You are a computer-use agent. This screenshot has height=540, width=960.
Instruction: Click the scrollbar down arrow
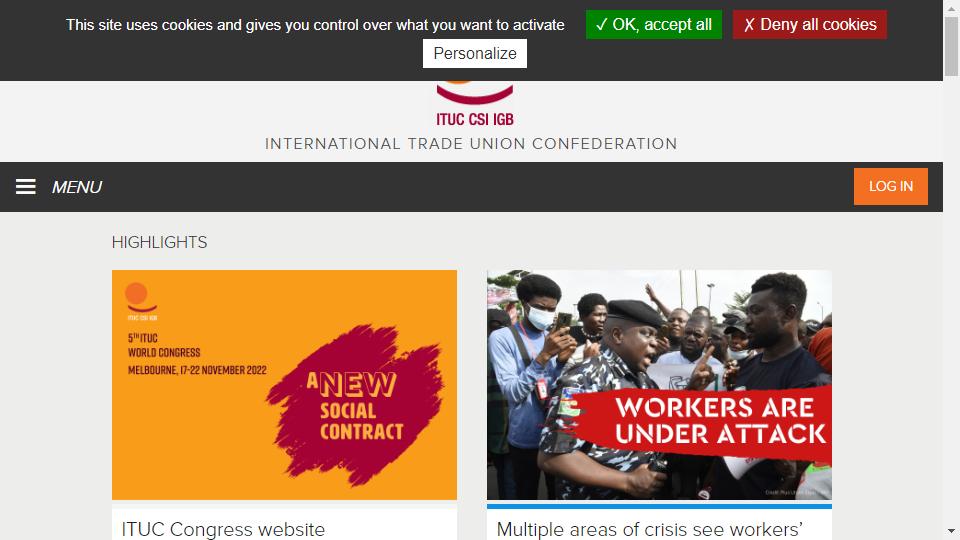coord(951,531)
